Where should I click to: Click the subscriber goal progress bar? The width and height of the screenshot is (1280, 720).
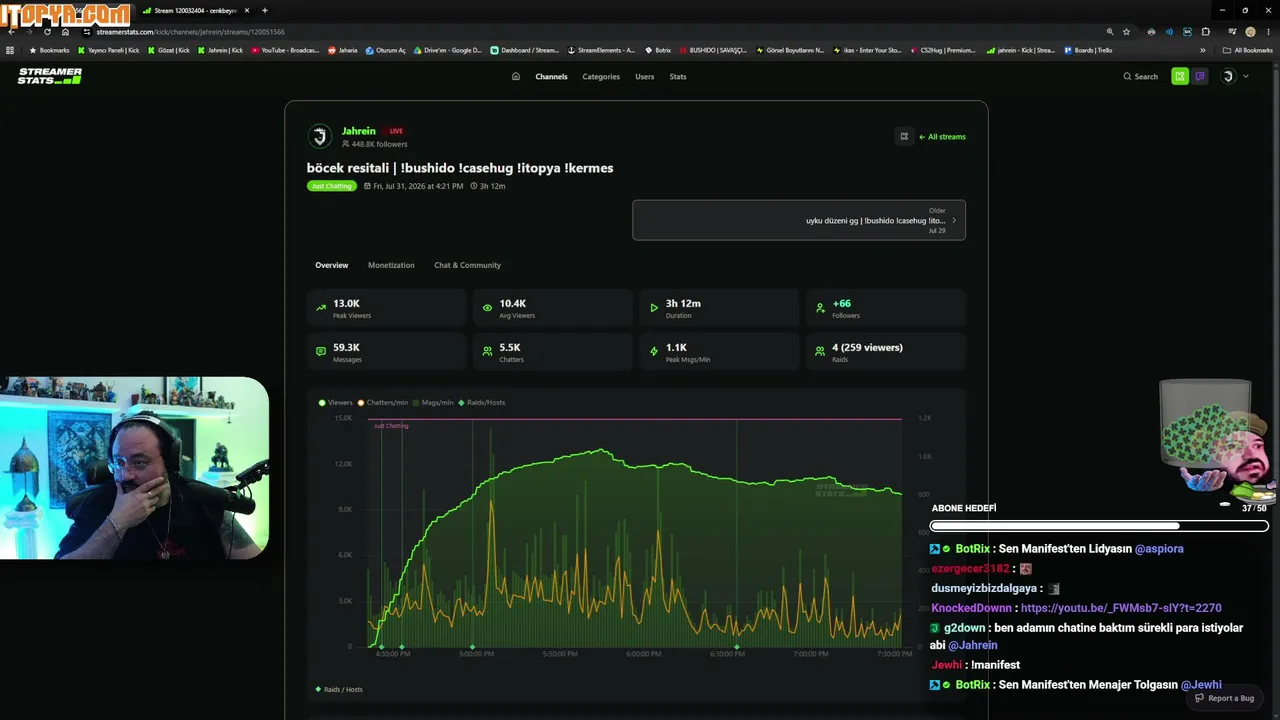(1099, 525)
